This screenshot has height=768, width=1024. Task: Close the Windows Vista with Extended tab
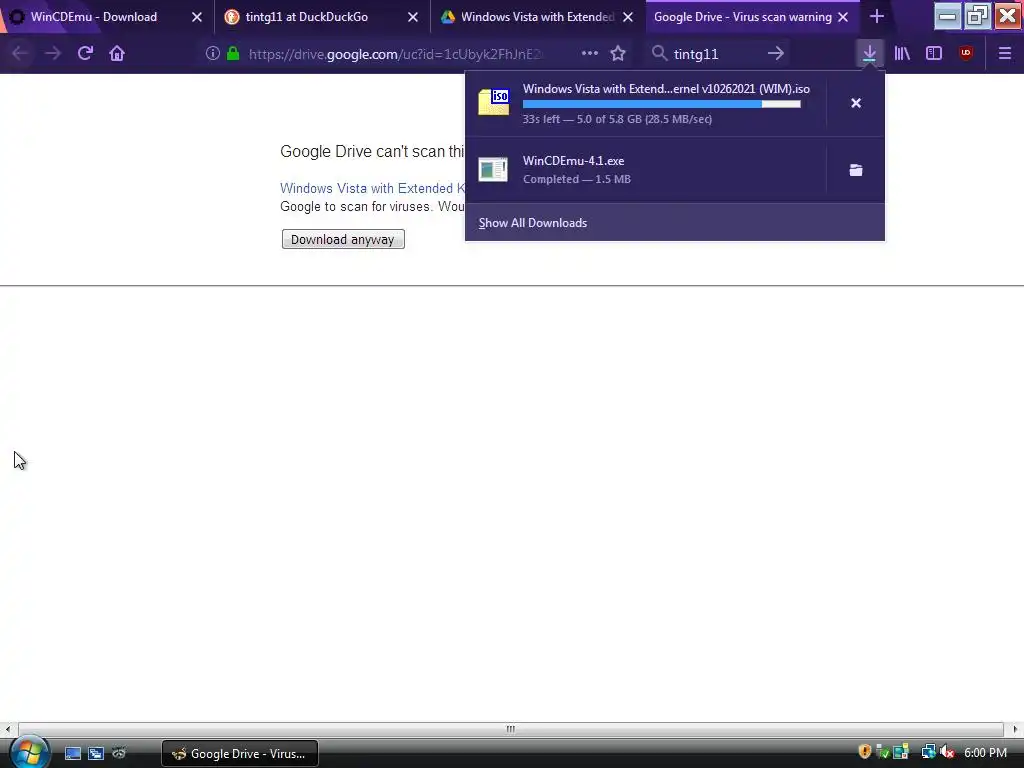coord(628,17)
